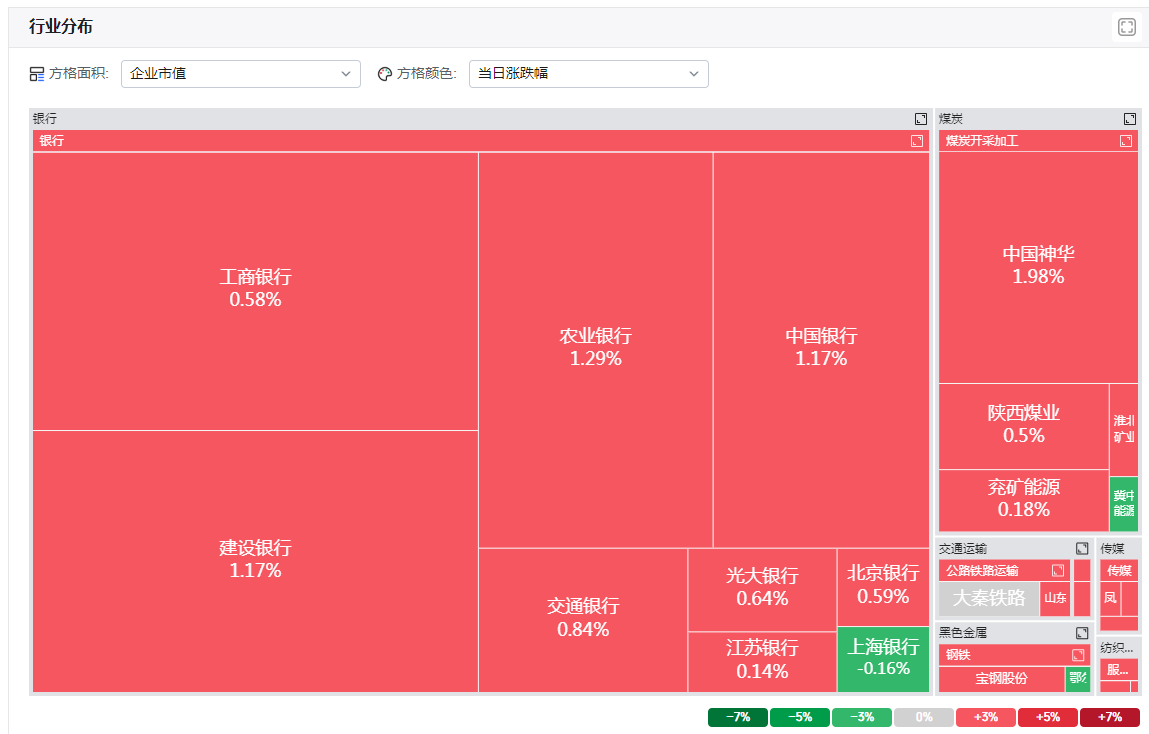Click the 企业市值 dropdown chevron arrow
This screenshot has height=734, width=1149.
pos(346,74)
